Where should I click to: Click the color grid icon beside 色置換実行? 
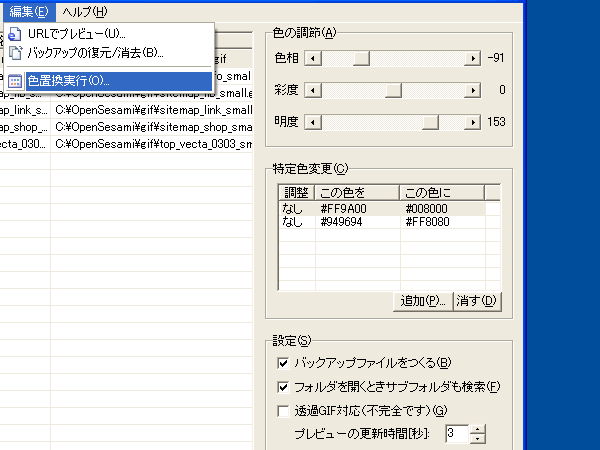[15, 81]
